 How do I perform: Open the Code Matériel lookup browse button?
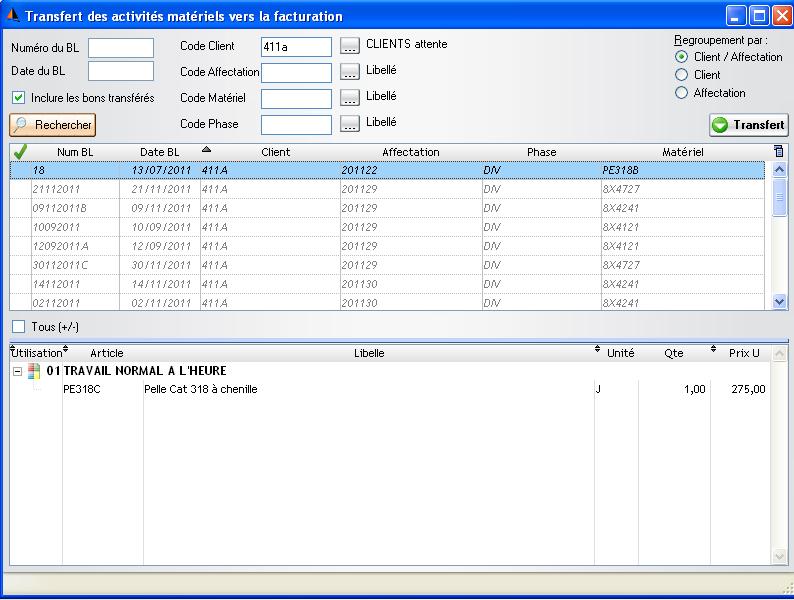click(x=349, y=98)
